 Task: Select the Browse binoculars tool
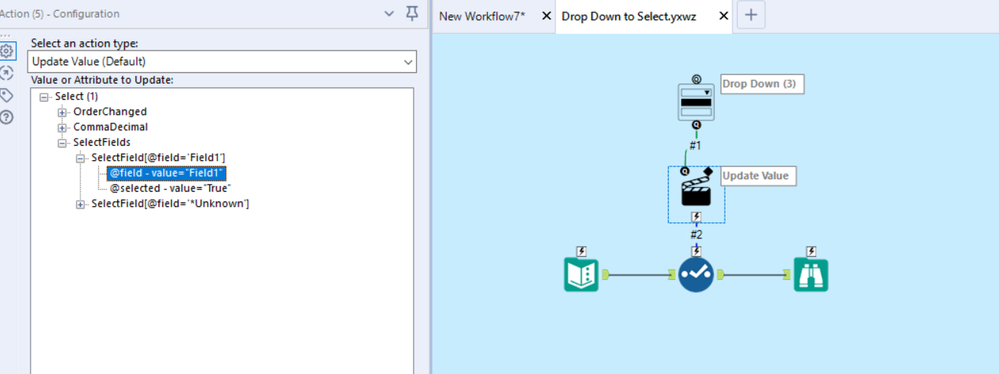[x=810, y=275]
